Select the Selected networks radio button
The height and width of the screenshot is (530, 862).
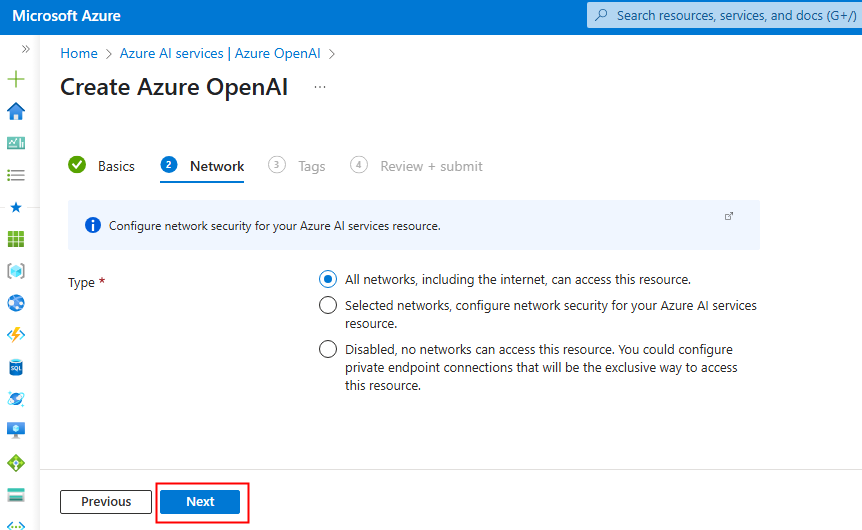pos(328,305)
